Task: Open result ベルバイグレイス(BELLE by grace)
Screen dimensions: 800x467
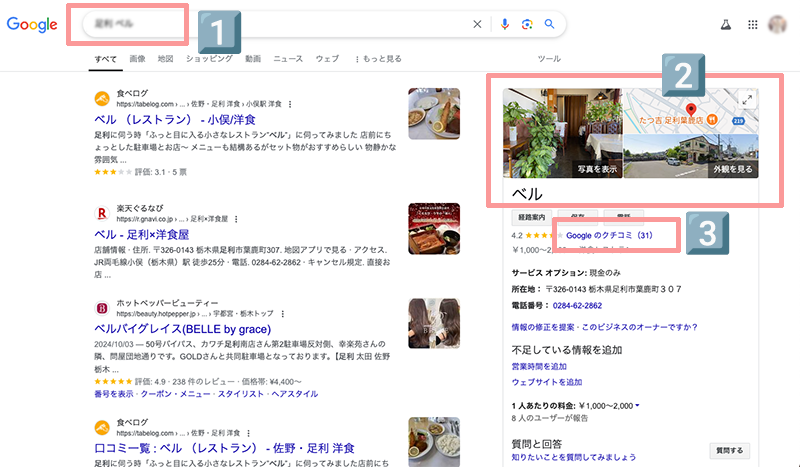Action: click(x=183, y=329)
